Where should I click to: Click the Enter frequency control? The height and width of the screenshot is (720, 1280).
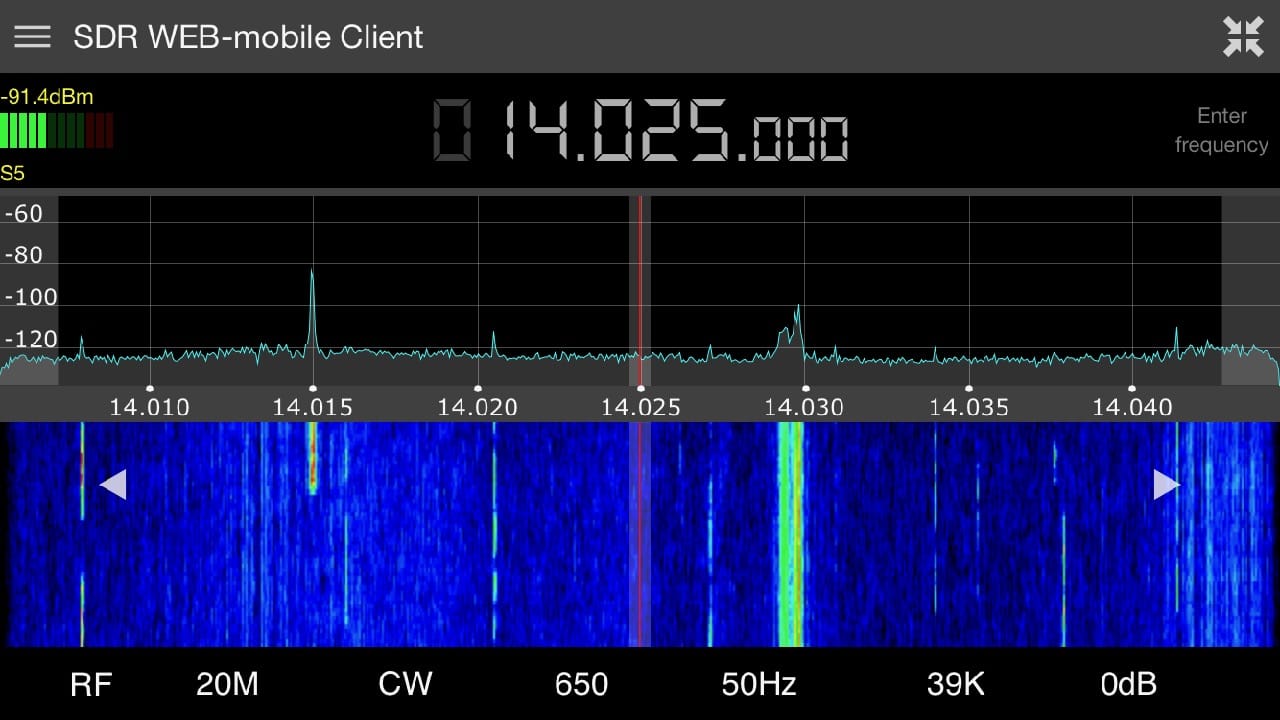[1221, 130]
